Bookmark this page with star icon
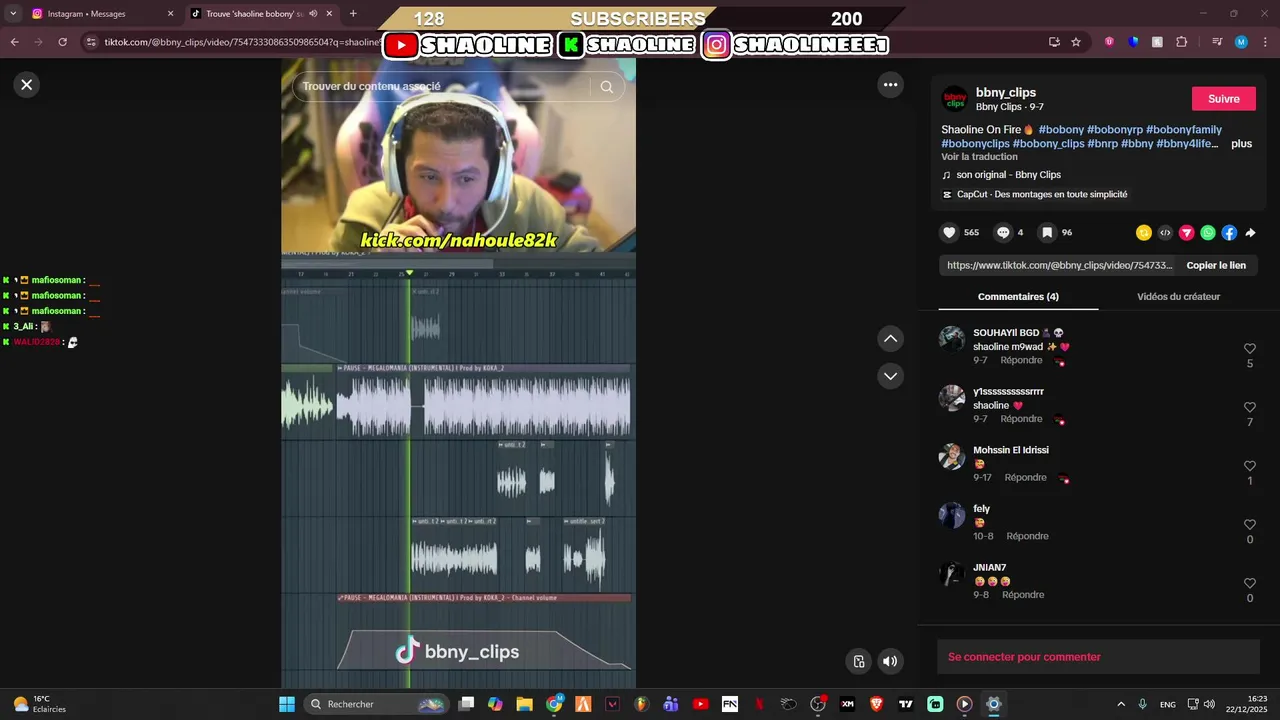 pyautogui.click(x=1076, y=42)
